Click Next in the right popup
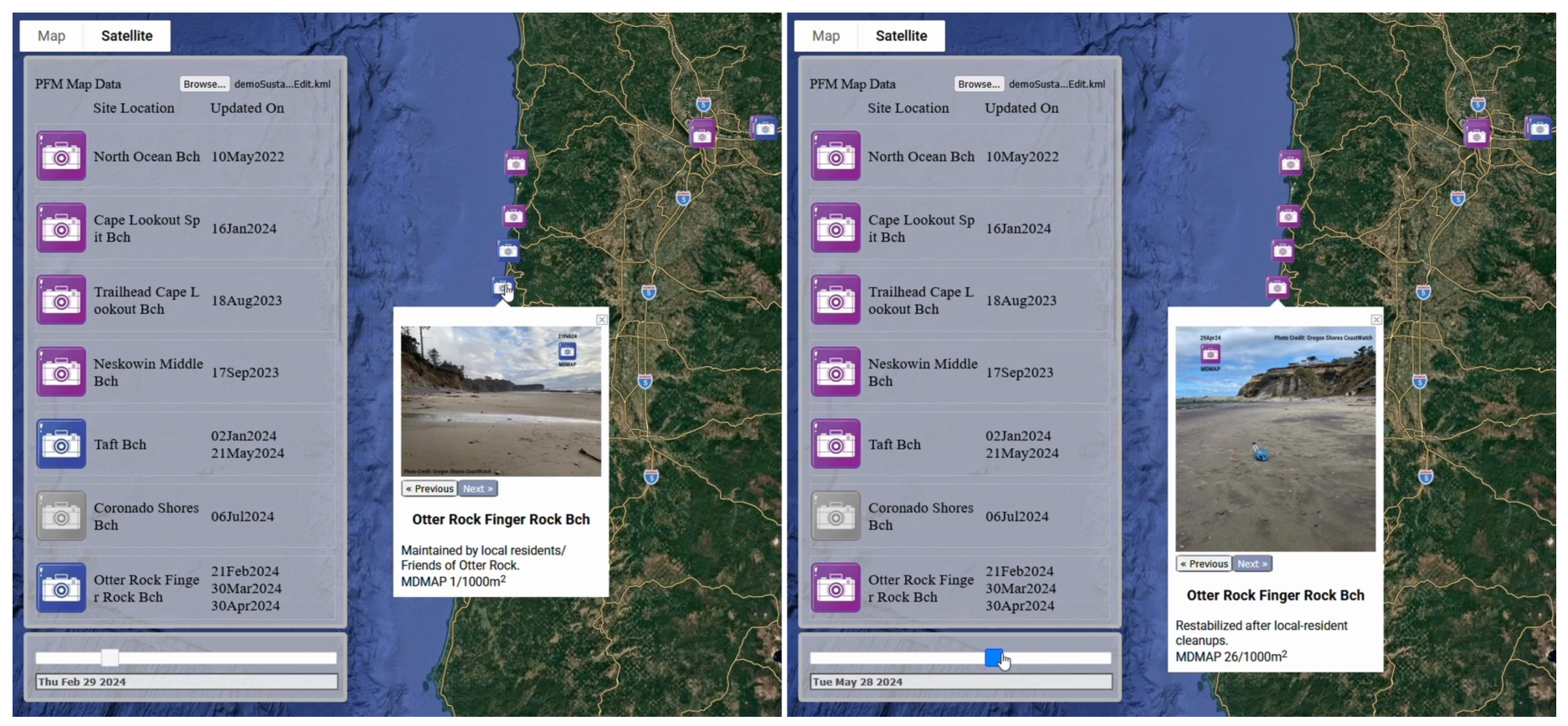 (x=1252, y=564)
